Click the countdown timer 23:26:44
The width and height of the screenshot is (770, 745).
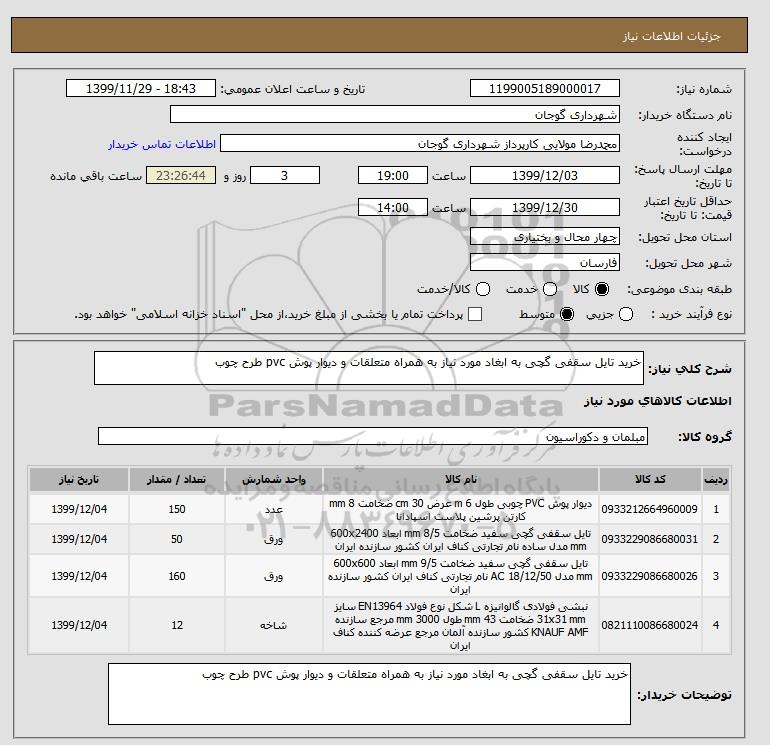click(x=181, y=175)
